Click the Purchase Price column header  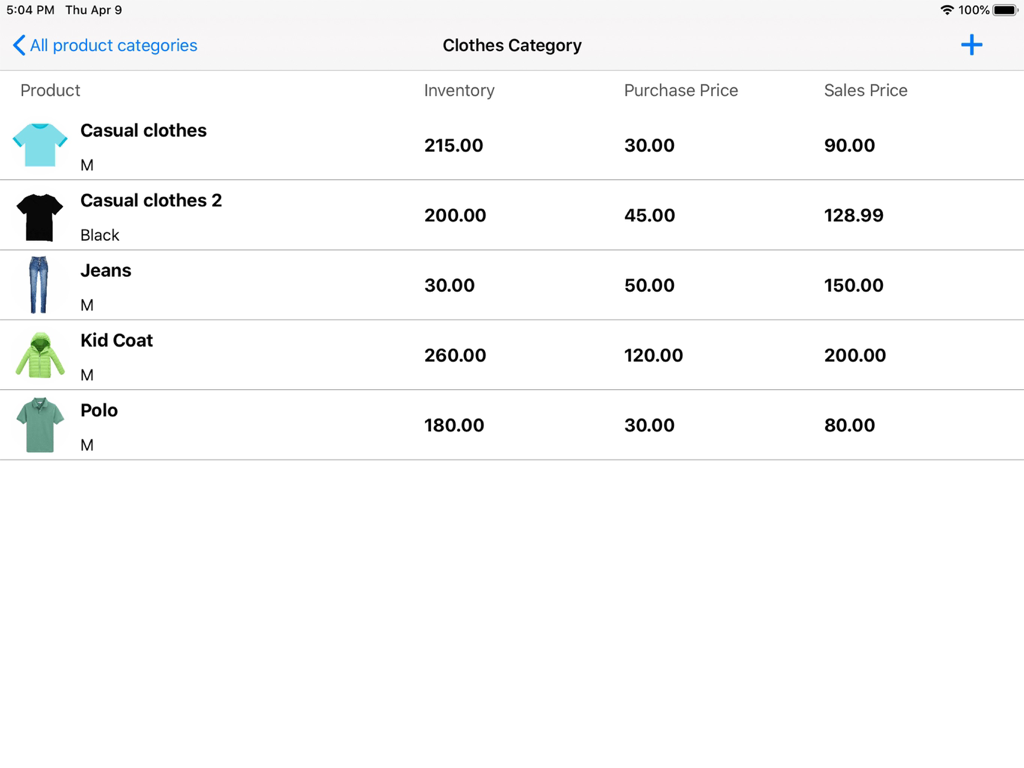tap(681, 90)
